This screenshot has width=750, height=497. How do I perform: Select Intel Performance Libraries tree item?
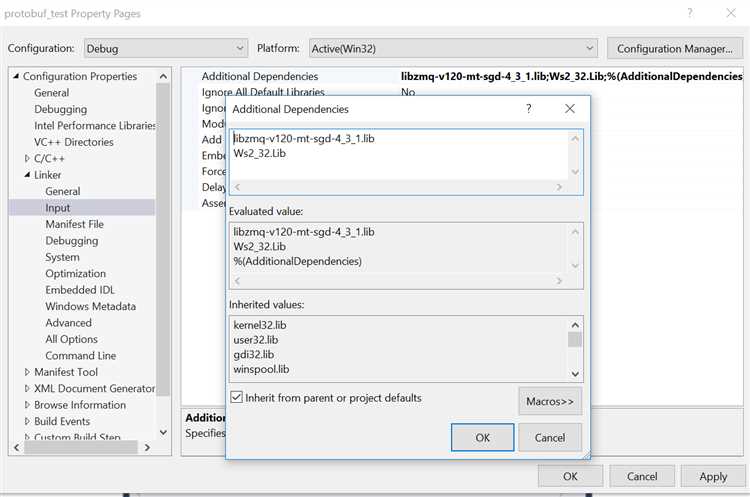pos(95,125)
